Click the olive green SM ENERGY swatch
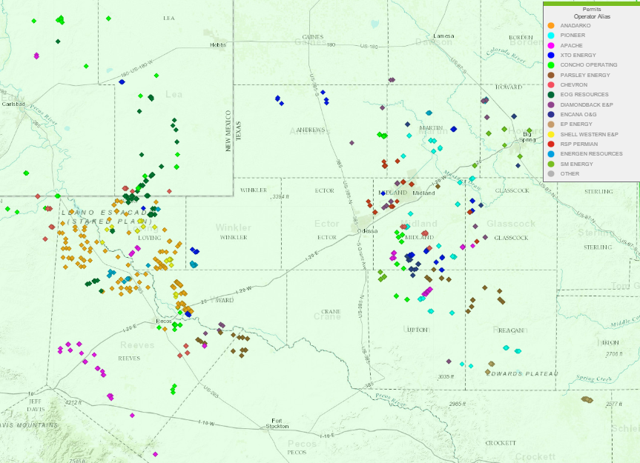640x463 pixels. point(551,164)
